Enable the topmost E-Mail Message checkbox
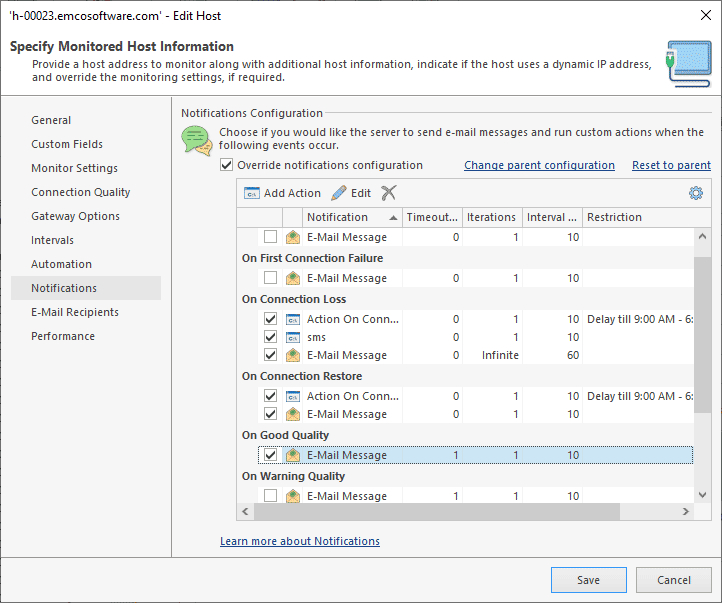The height and width of the screenshot is (603, 722). tap(270, 237)
